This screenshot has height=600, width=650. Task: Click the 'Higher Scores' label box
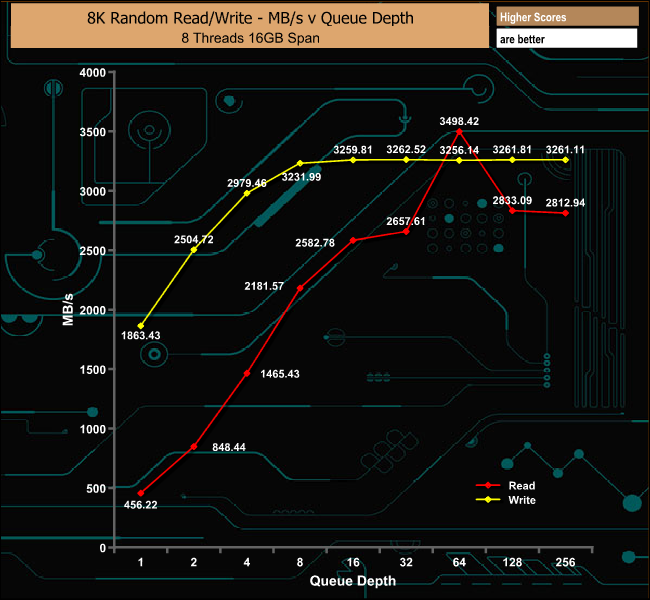point(567,17)
